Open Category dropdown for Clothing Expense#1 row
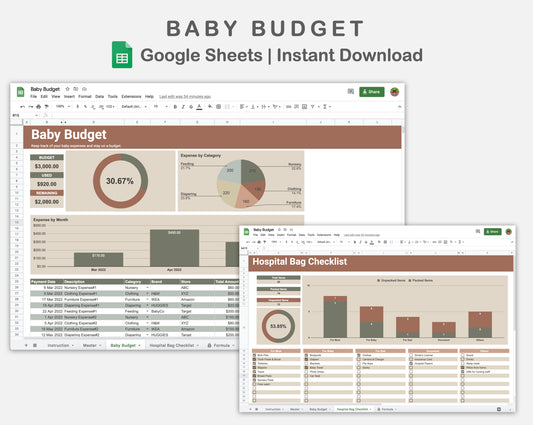533x425 pixels. pos(148,293)
